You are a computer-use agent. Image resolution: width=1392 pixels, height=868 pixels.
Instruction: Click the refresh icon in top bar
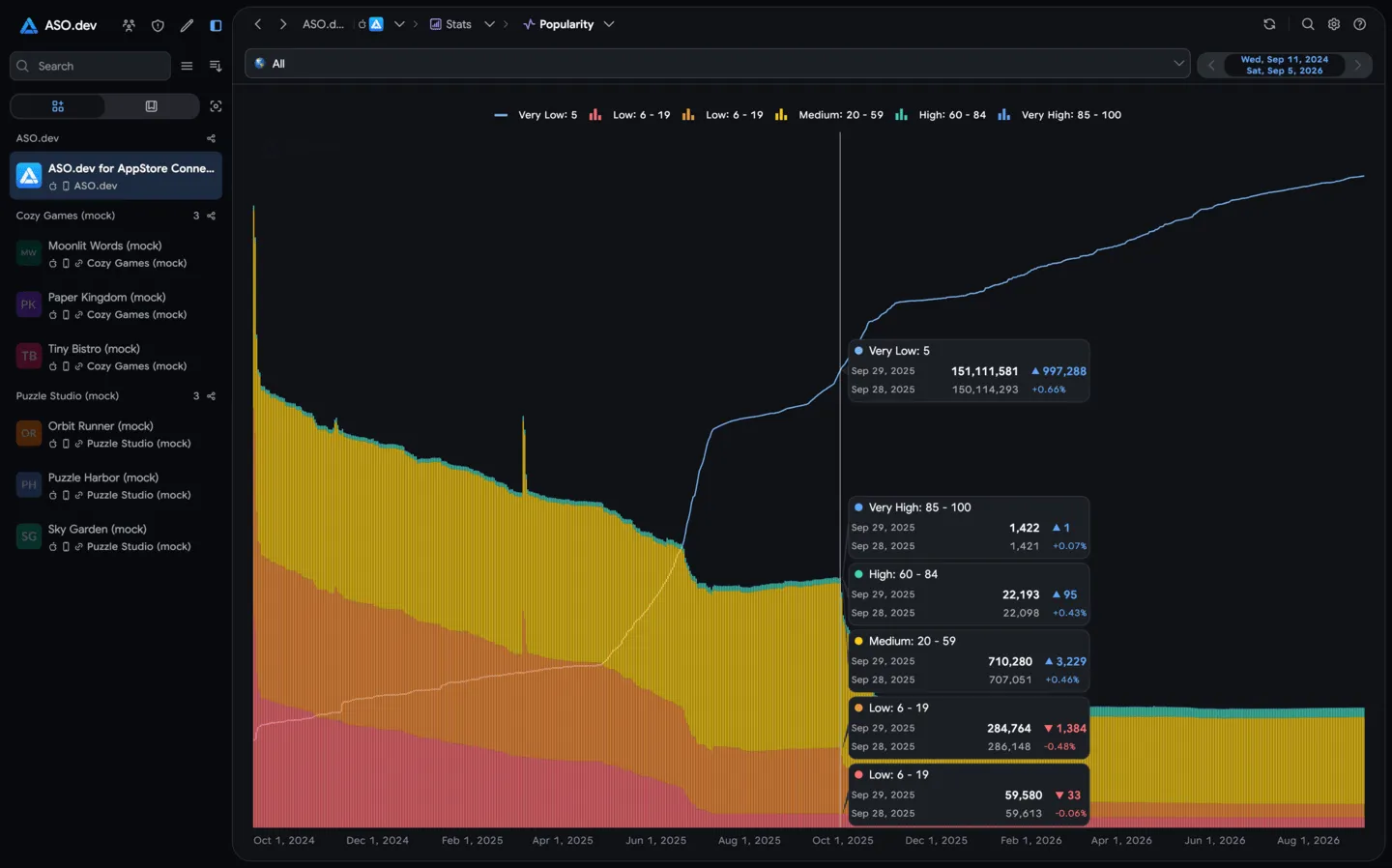pyautogui.click(x=1269, y=24)
